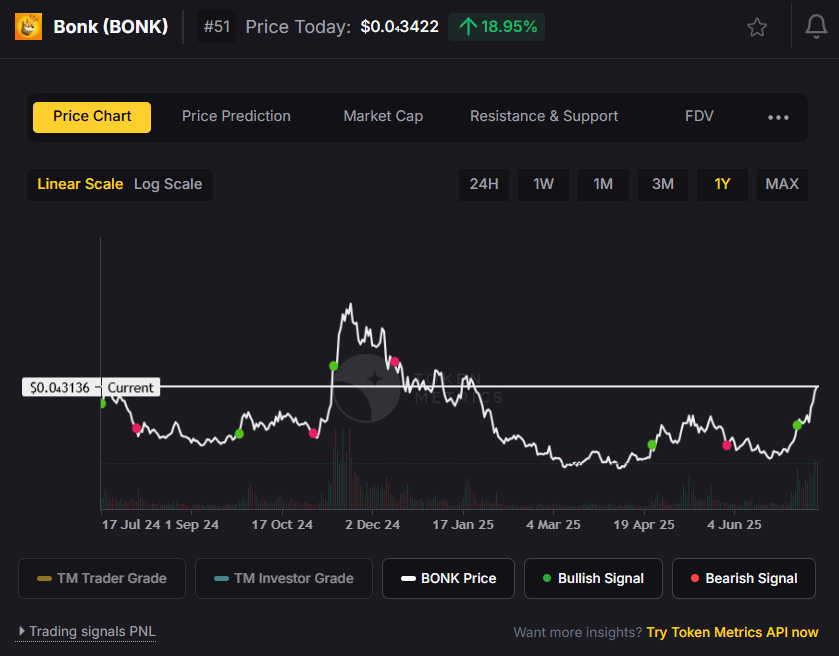Open the Market Cap tab
The width and height of the screenshot is (839, 656).
point(383,116)
